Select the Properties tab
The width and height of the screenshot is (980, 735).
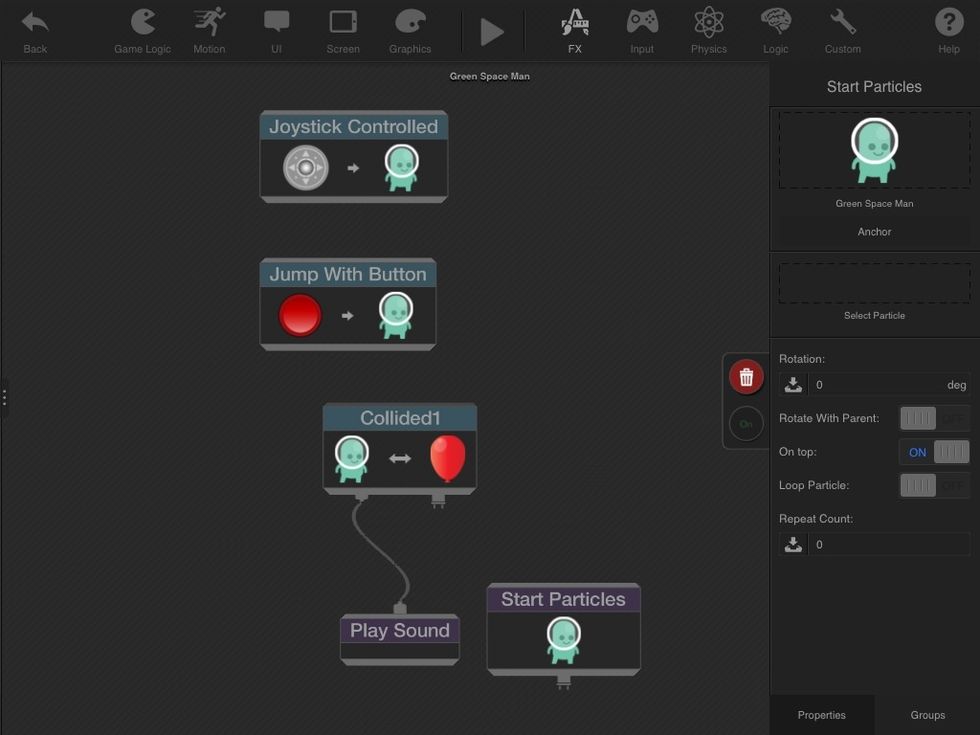(x=821, y=714)
